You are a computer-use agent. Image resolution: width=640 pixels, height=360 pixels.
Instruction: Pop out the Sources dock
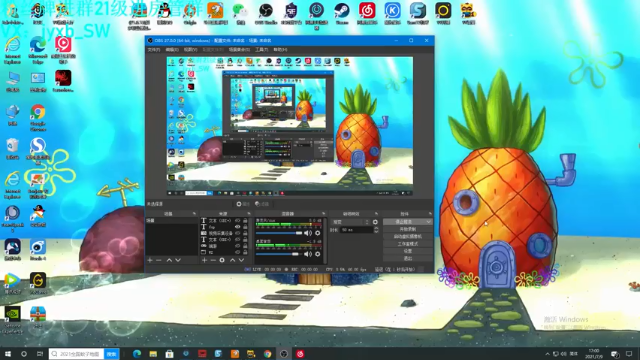coord(249,213)
